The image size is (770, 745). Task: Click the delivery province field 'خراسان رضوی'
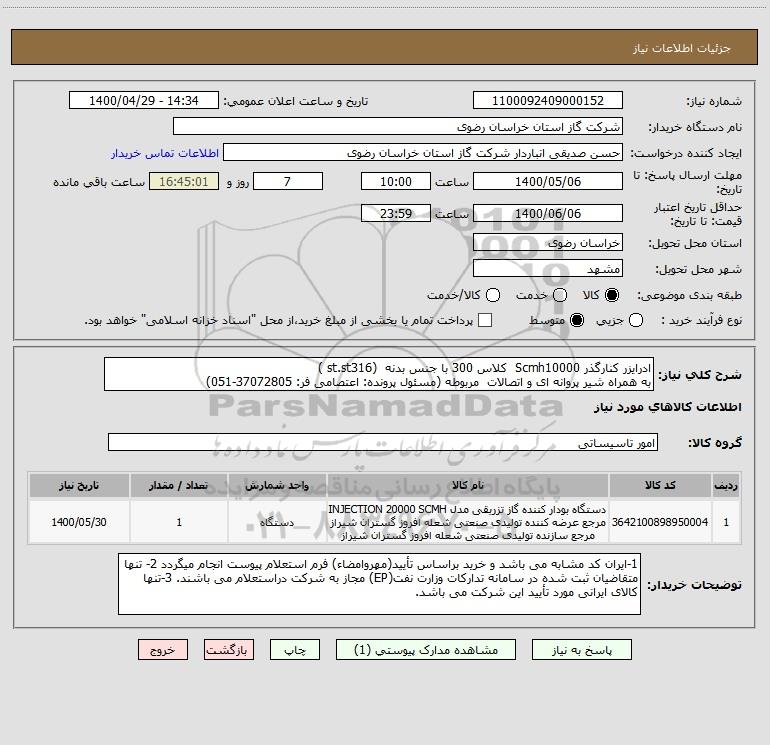[548, 243]
